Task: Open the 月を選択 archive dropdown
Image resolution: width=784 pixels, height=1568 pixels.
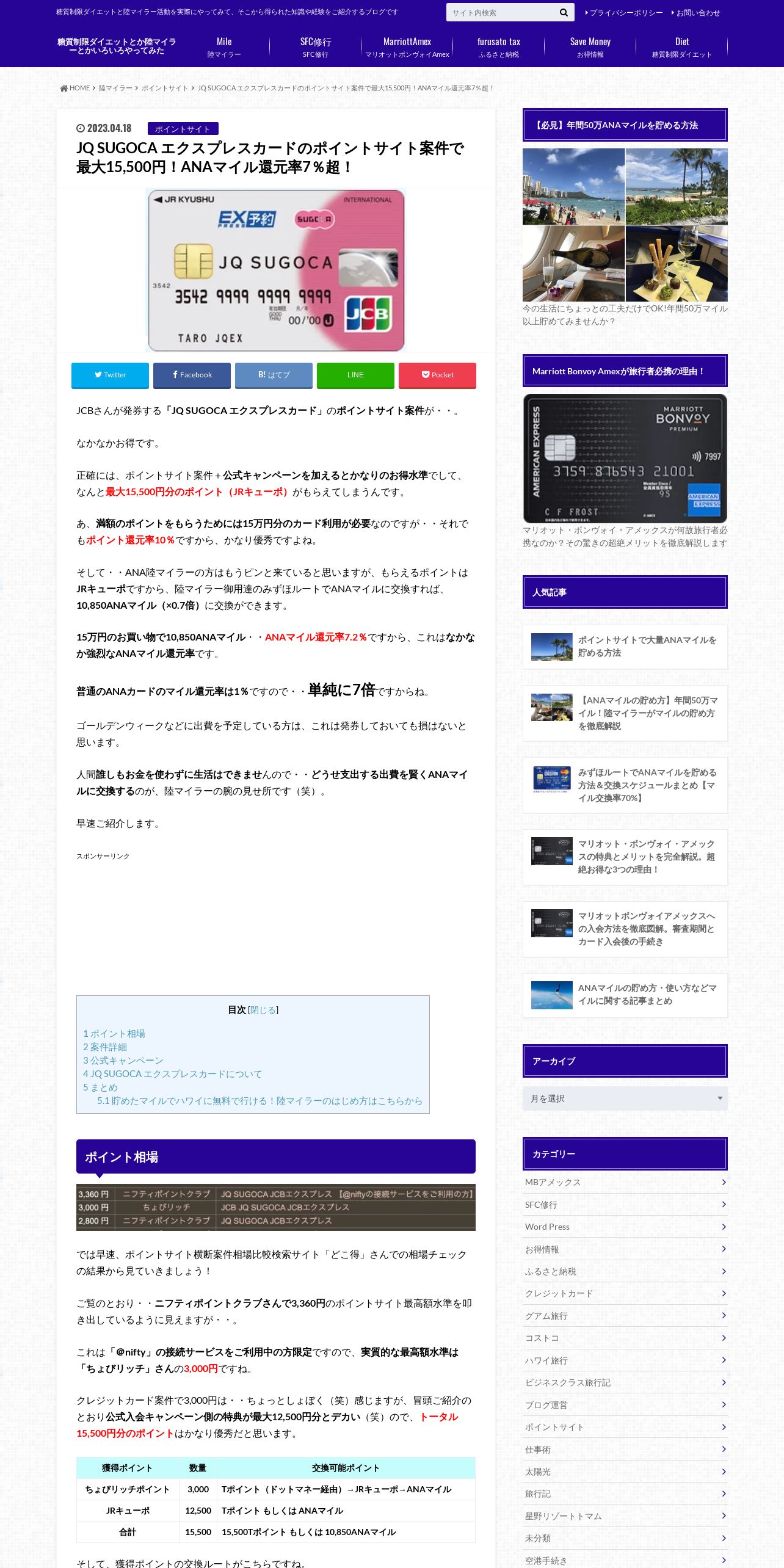Action: click(625, 1098)
